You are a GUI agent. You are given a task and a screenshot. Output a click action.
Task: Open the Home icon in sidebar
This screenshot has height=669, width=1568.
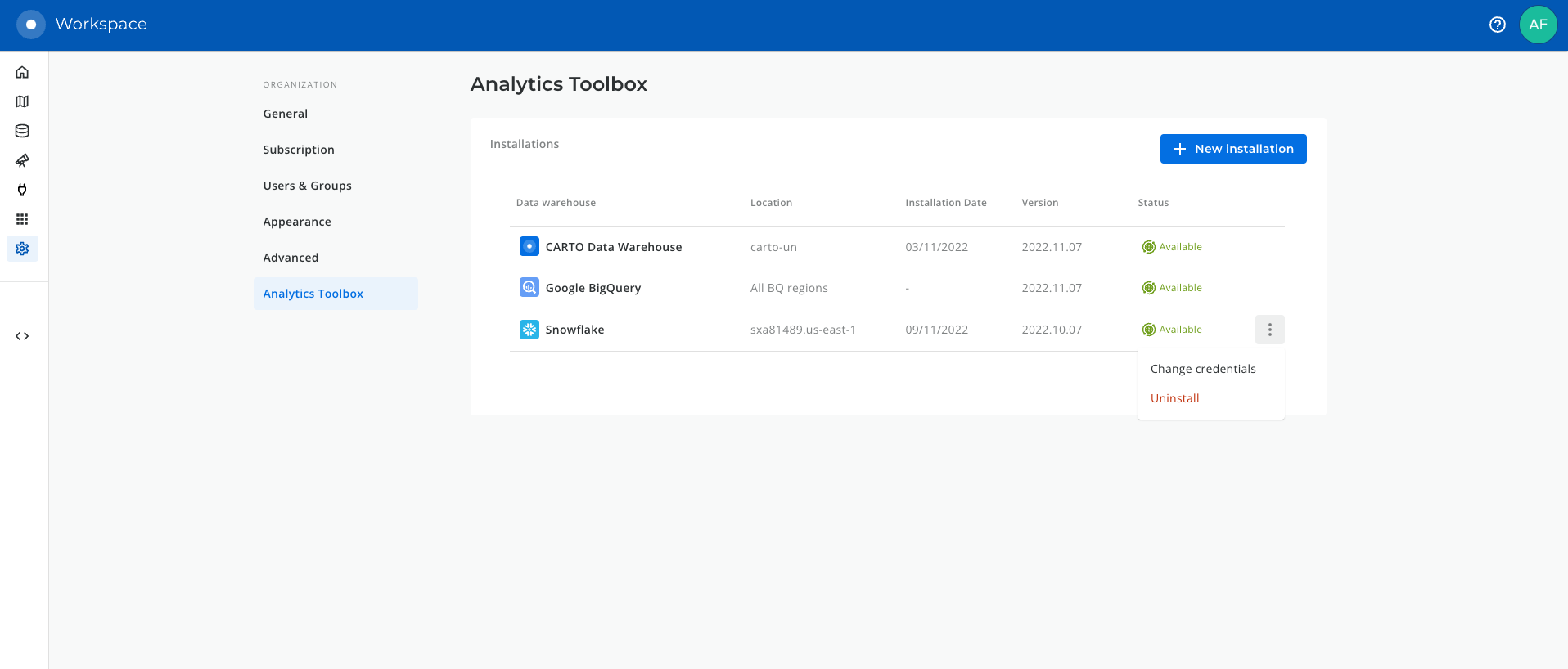point(22,72)
